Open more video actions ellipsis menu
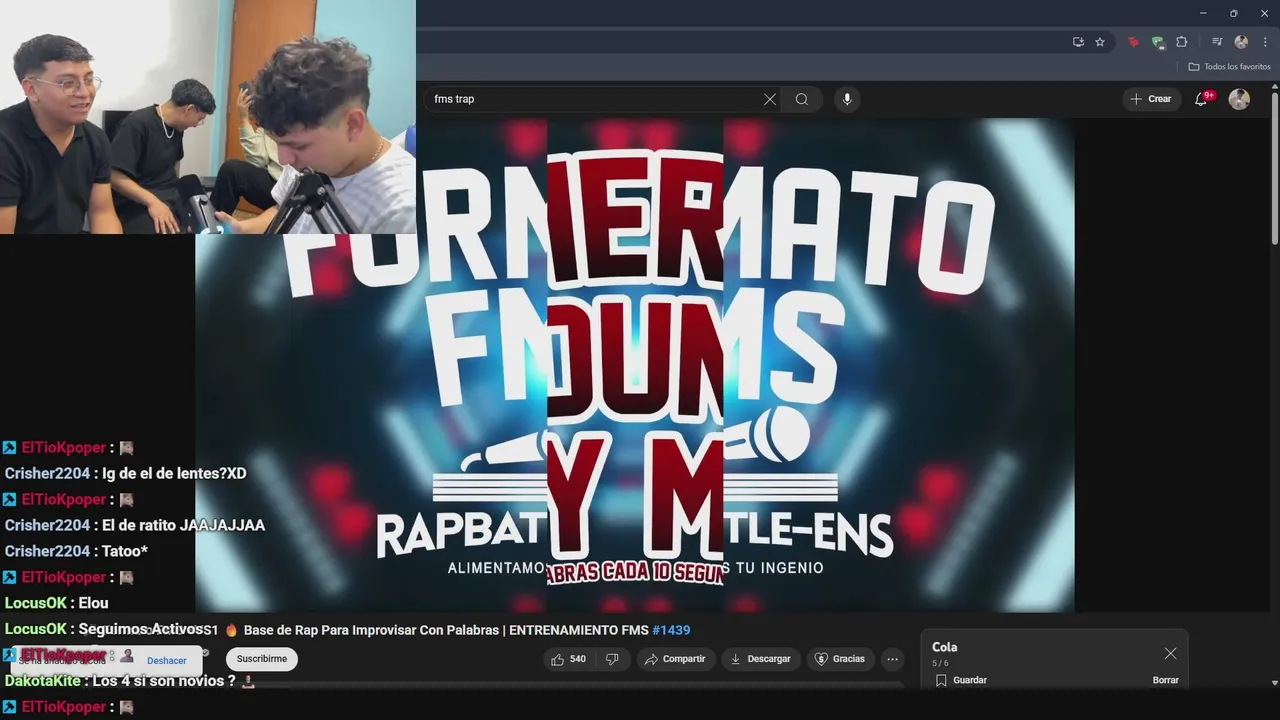Screen dimensions: 1280x720 892,659
